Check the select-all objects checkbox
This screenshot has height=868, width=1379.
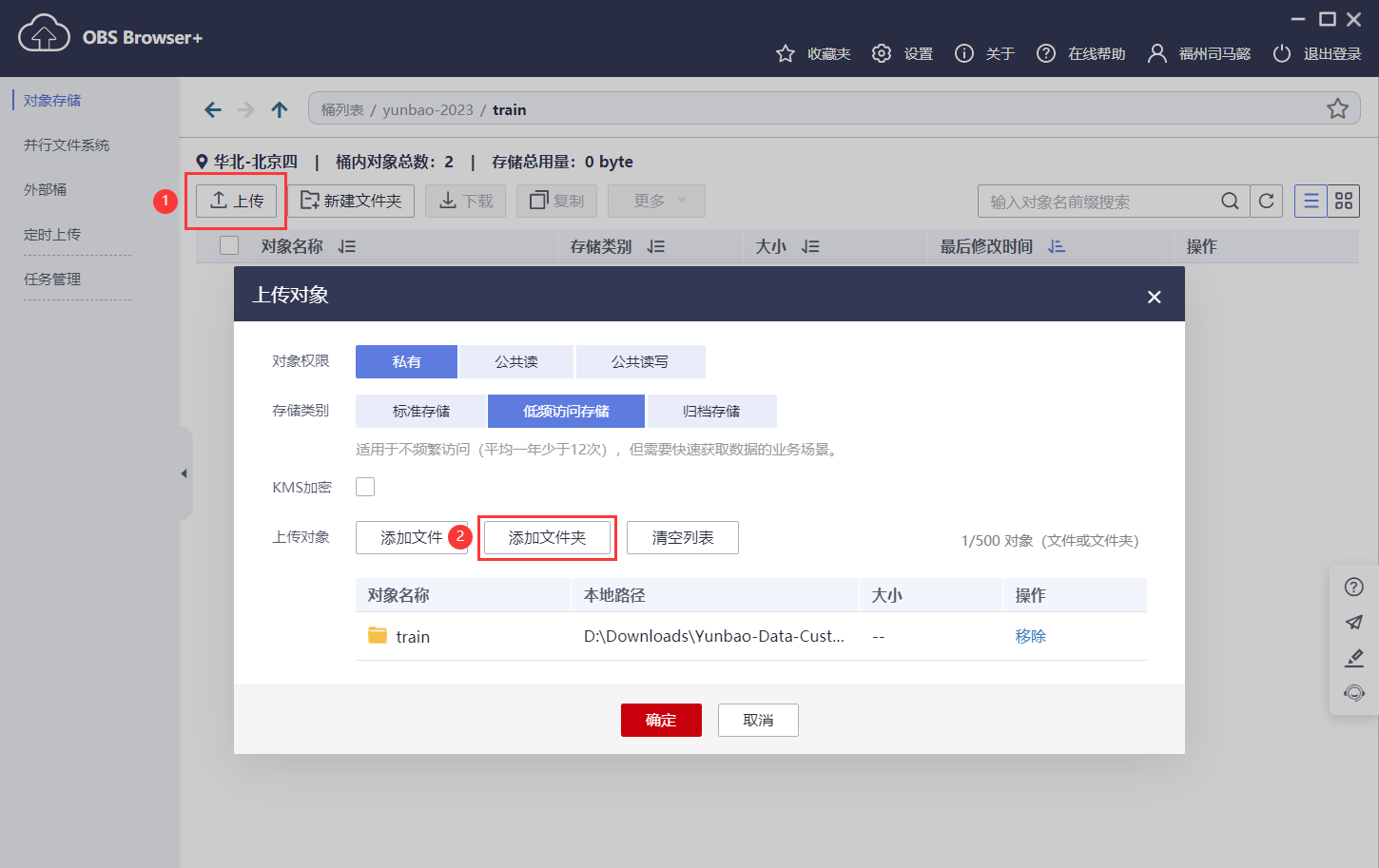[x=227, y=245]
